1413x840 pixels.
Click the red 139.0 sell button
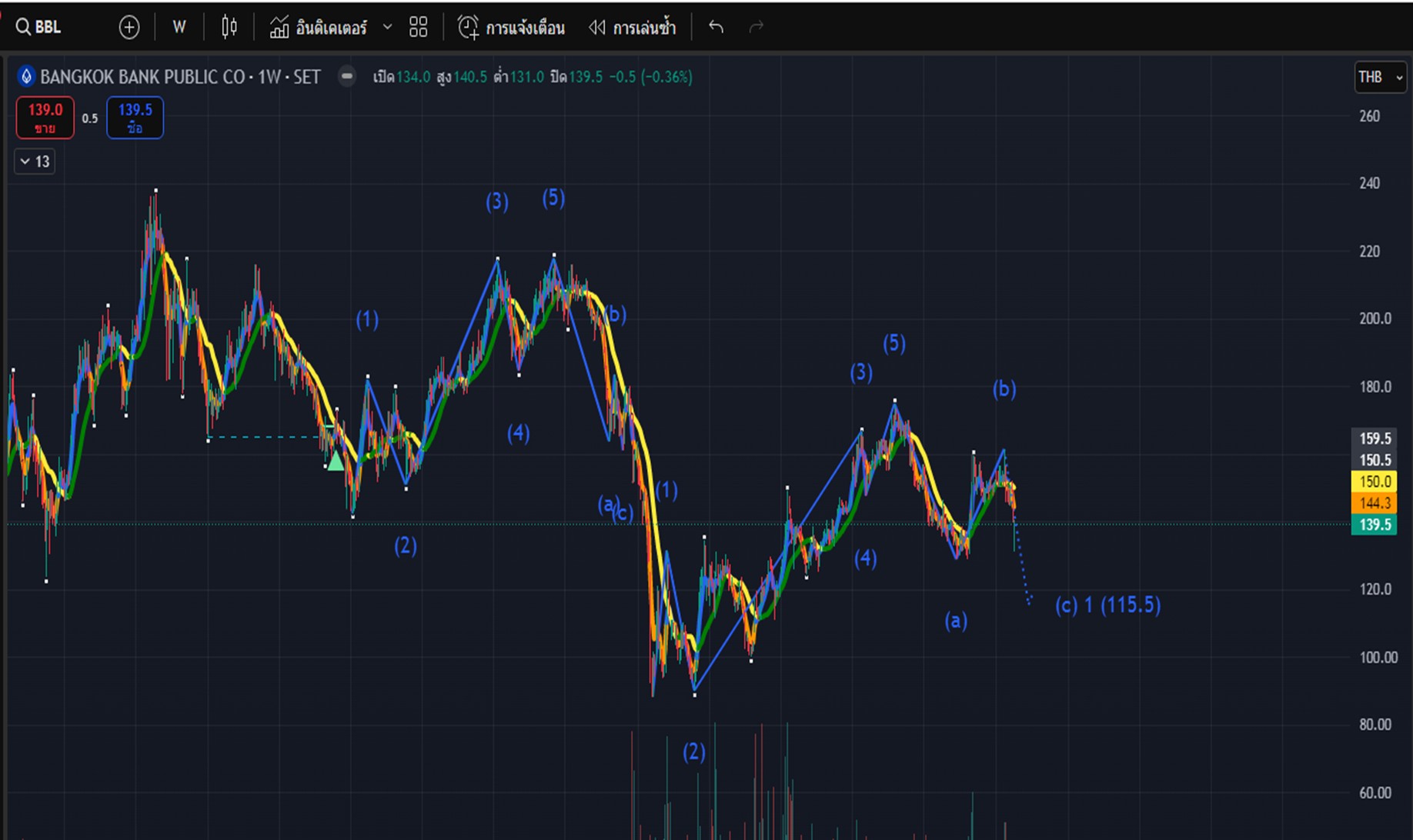tap(45, 118)
